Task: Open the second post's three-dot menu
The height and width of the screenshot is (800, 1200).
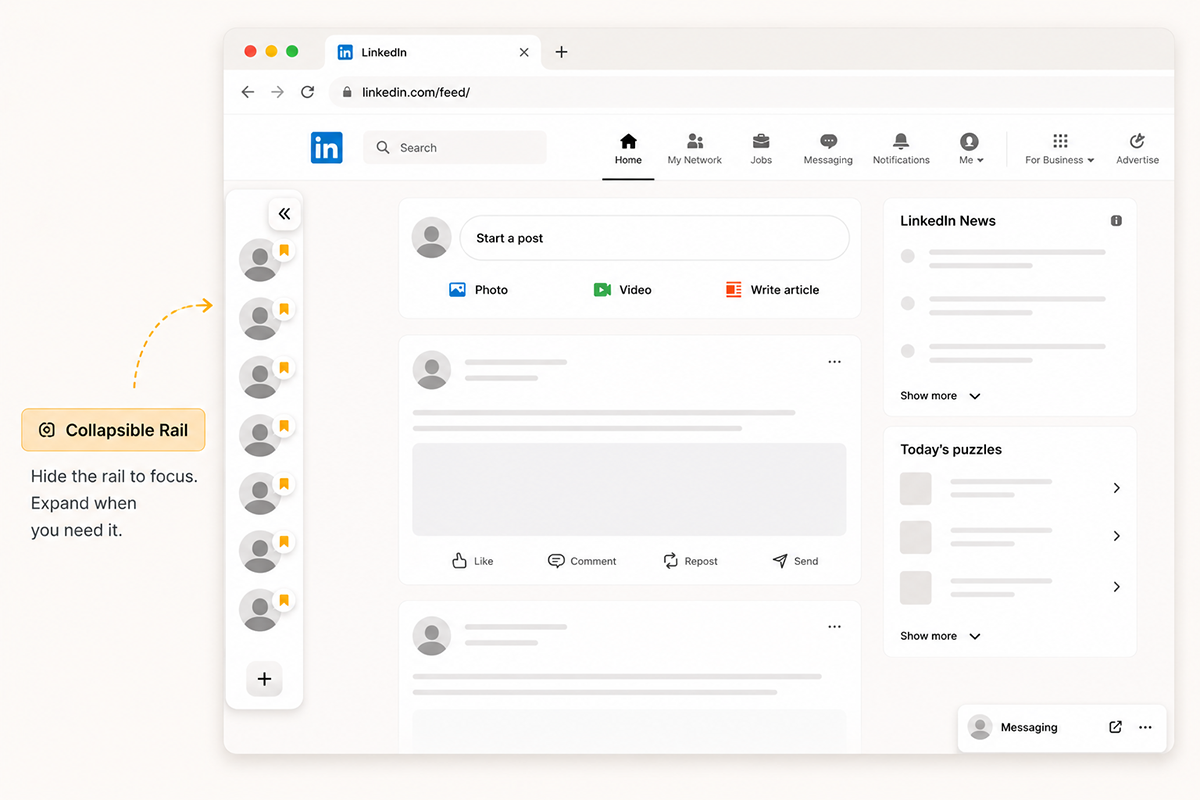Action: pos(834,627)
